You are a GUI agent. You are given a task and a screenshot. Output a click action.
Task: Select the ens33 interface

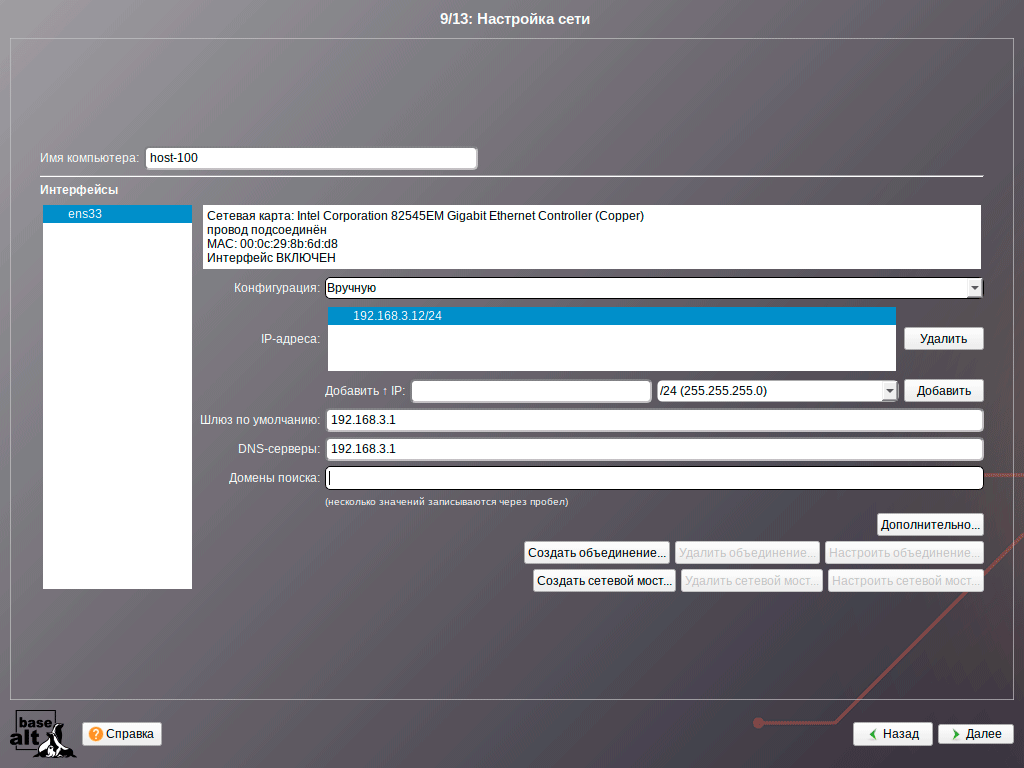(118, 214)
